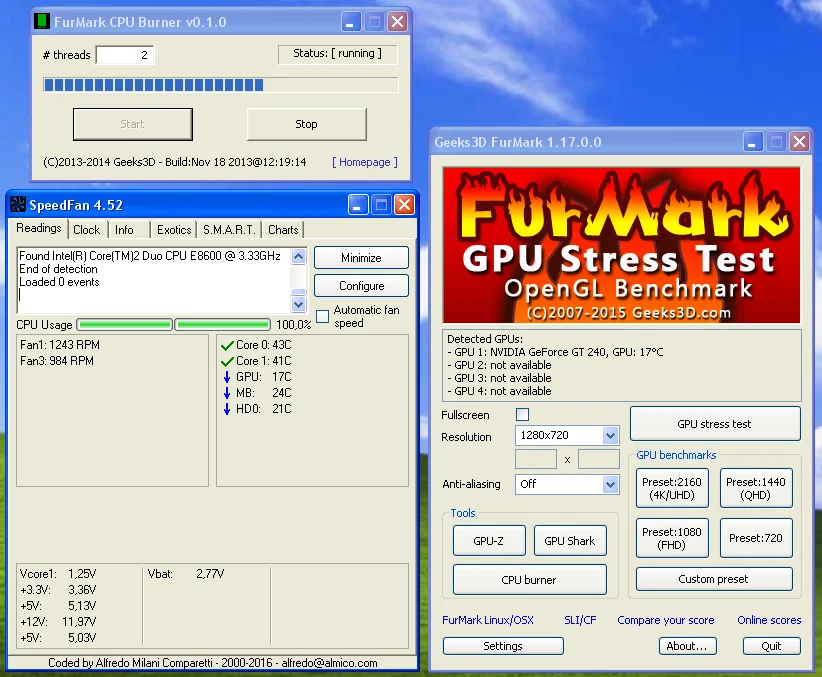Screen dimensions: 822x677
Task: Open SpeedFan Configure dialog
Action: tap(361, 286)
